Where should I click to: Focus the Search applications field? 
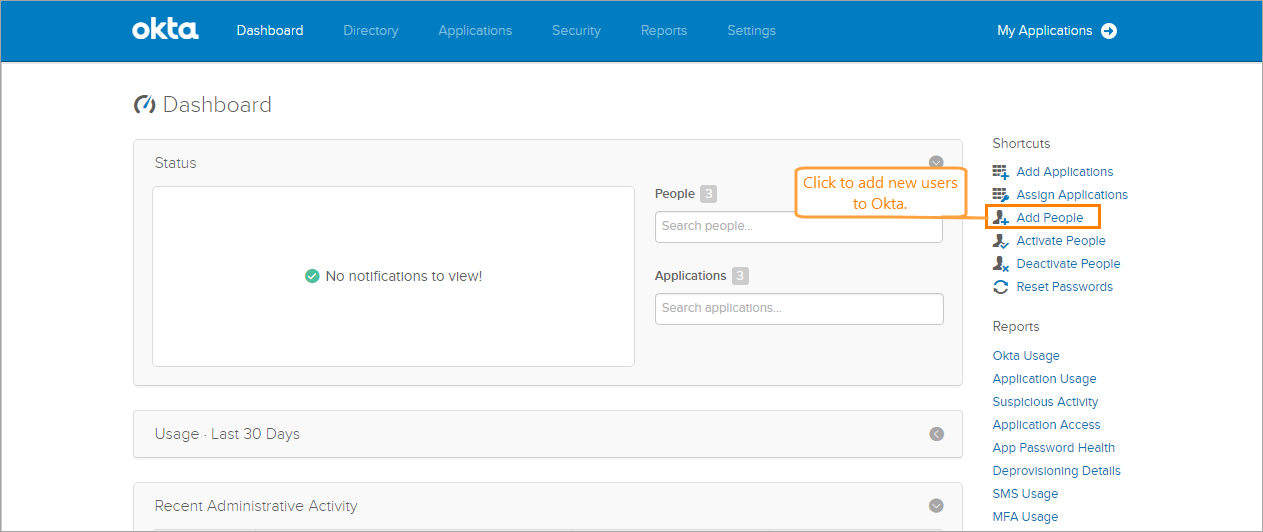pos(798,309)
